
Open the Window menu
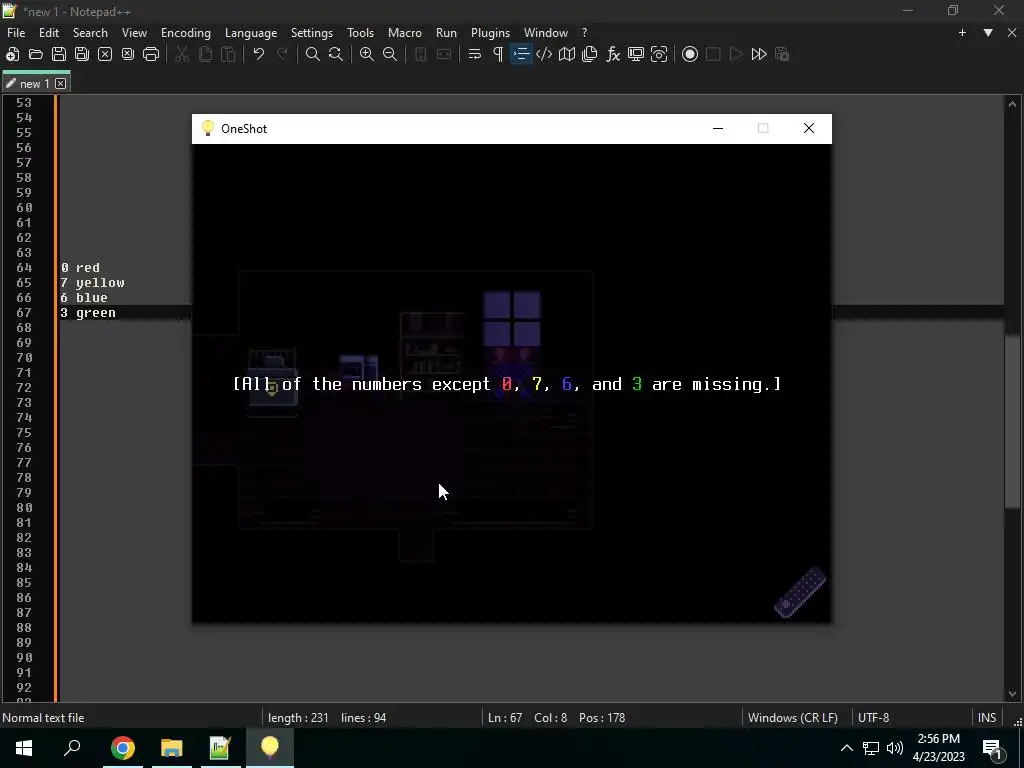pyautogui.click(x=546, y=33)
